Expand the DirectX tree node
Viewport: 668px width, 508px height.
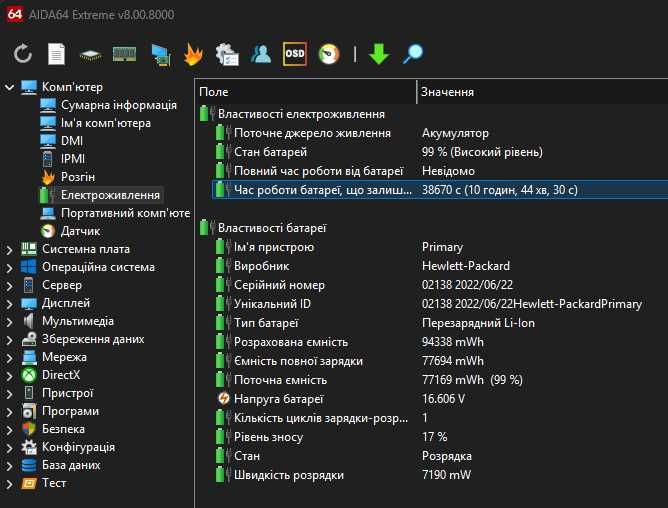9,375
